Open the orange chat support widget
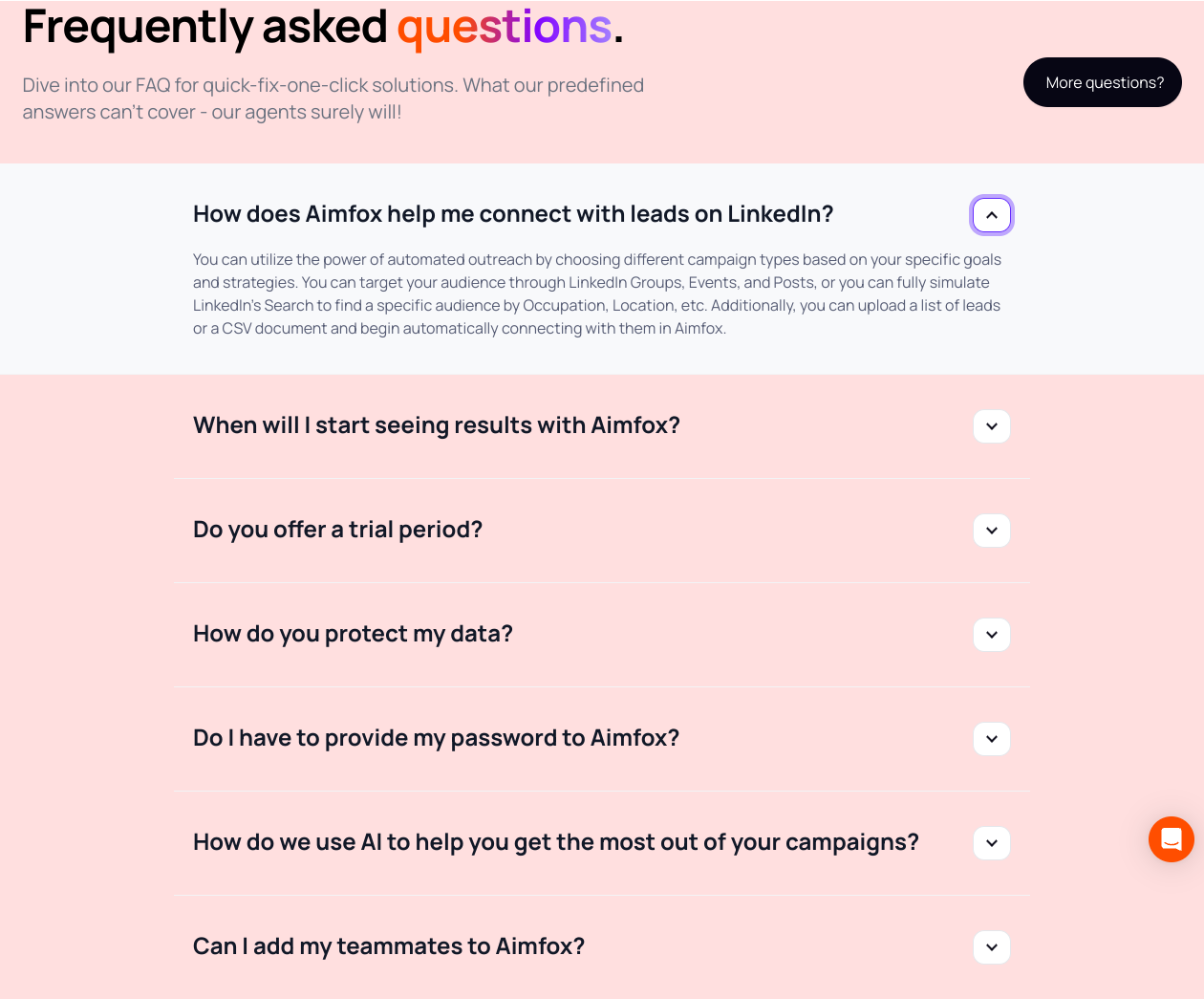Image resolution: width=1204 pixels, height=999 pixels. pyautogui.click(x=1171, y=839)
